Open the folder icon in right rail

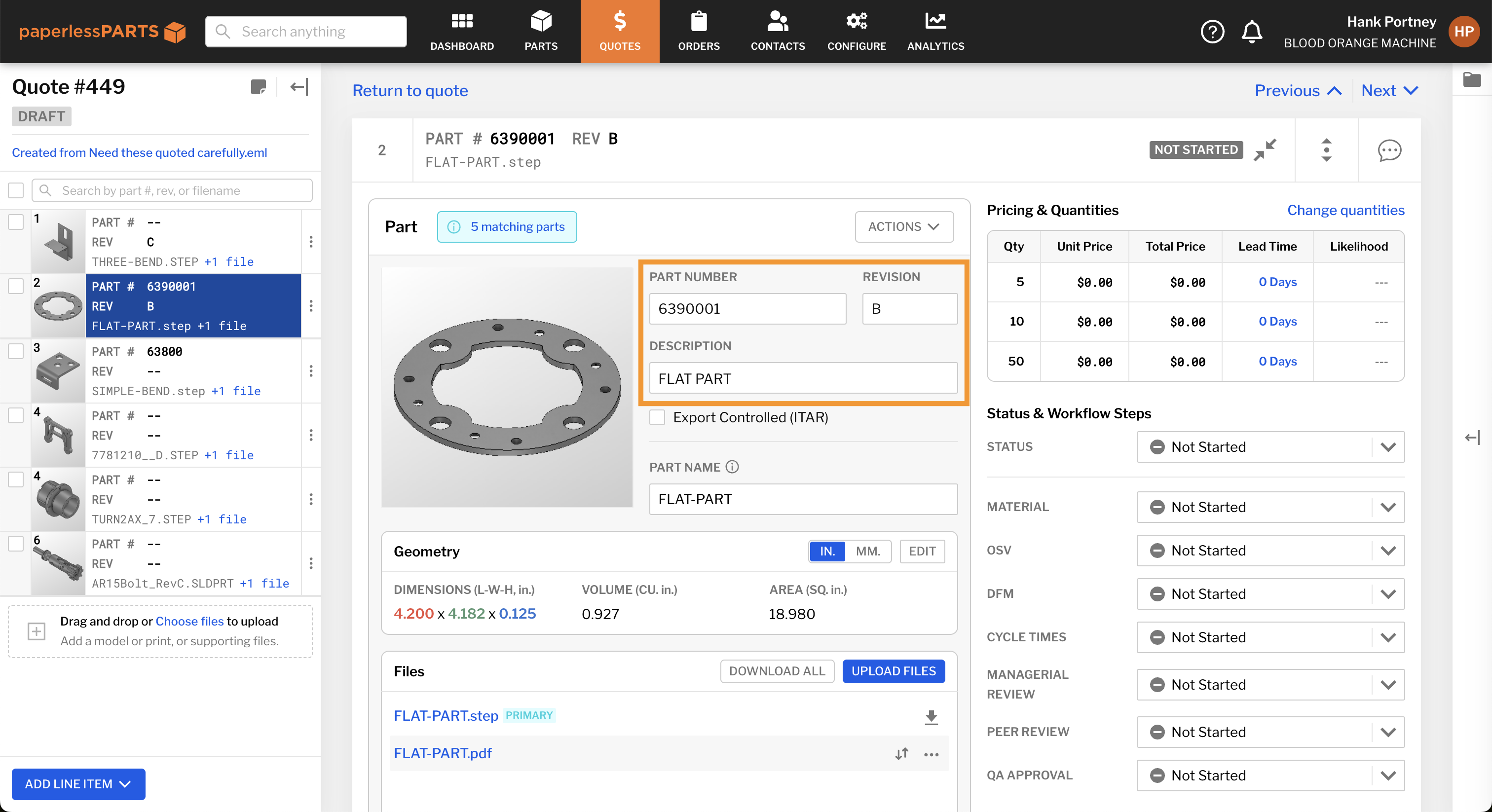click(x=1471, y=79)
